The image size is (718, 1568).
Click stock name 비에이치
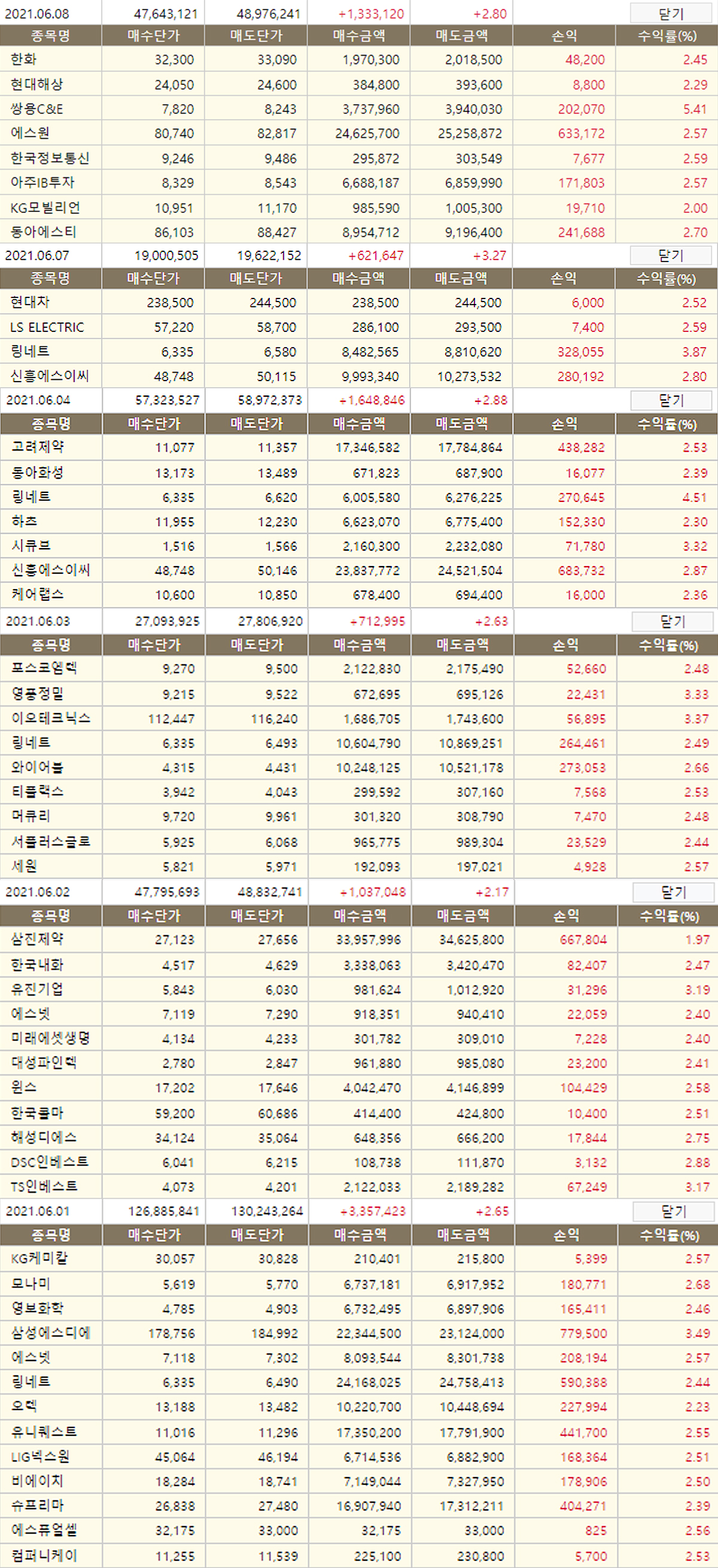tap(37, 1482)
